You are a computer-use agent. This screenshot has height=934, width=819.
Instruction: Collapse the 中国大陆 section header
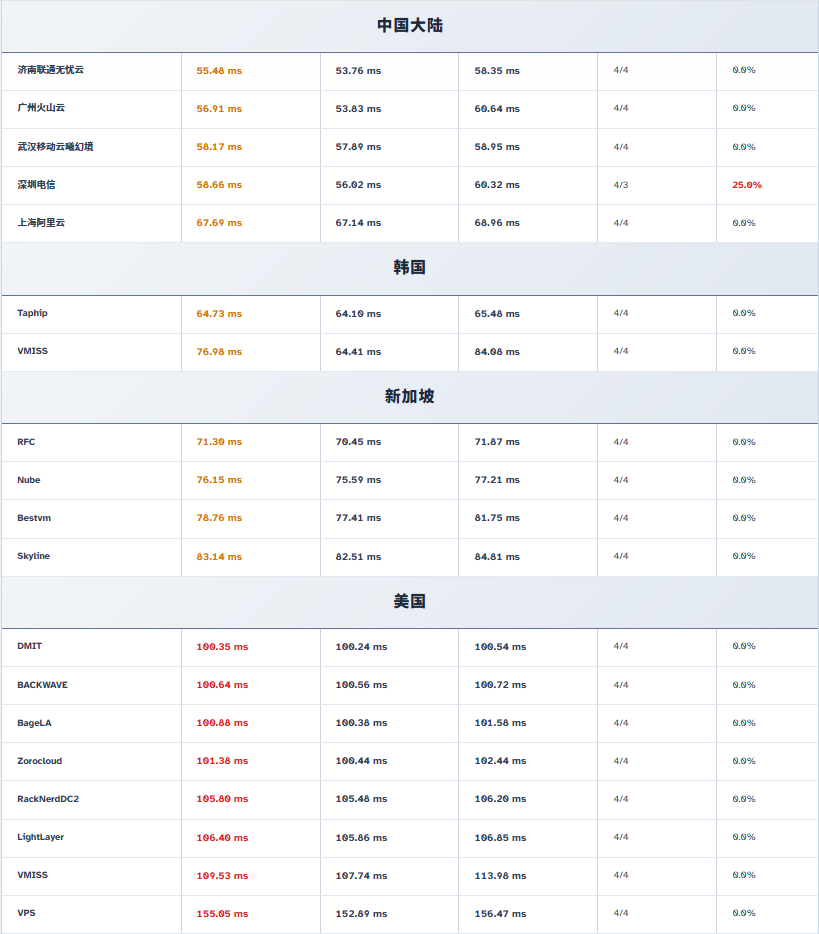[409, 26]
